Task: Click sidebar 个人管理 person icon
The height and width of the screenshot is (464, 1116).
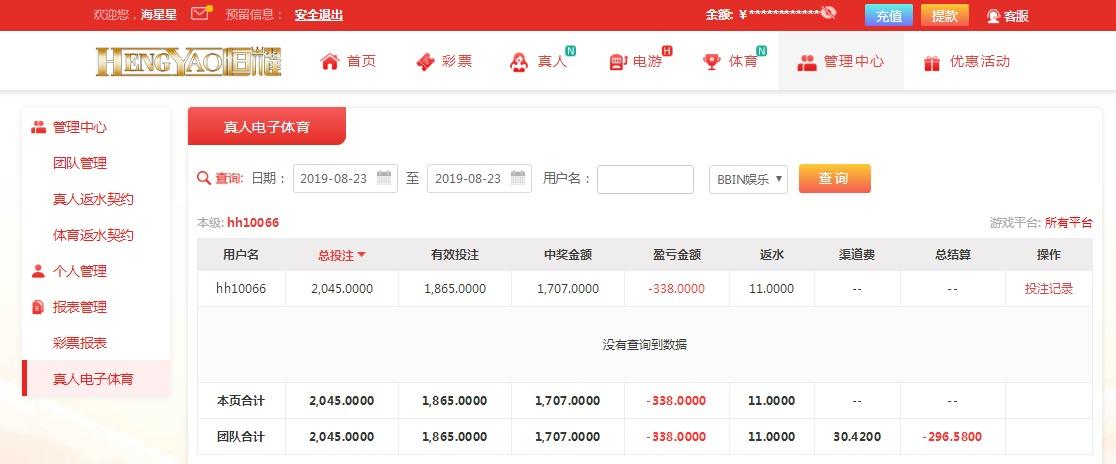Action: [38, 271]
